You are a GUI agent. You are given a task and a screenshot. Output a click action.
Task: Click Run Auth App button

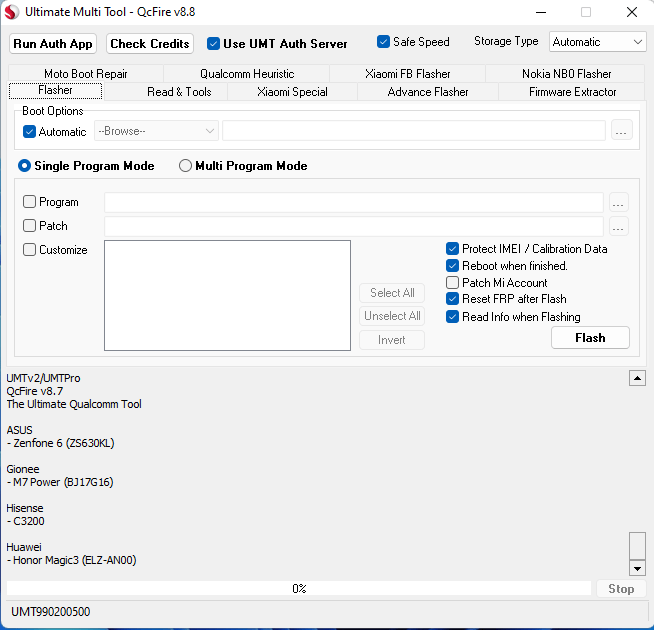[53, 44]
